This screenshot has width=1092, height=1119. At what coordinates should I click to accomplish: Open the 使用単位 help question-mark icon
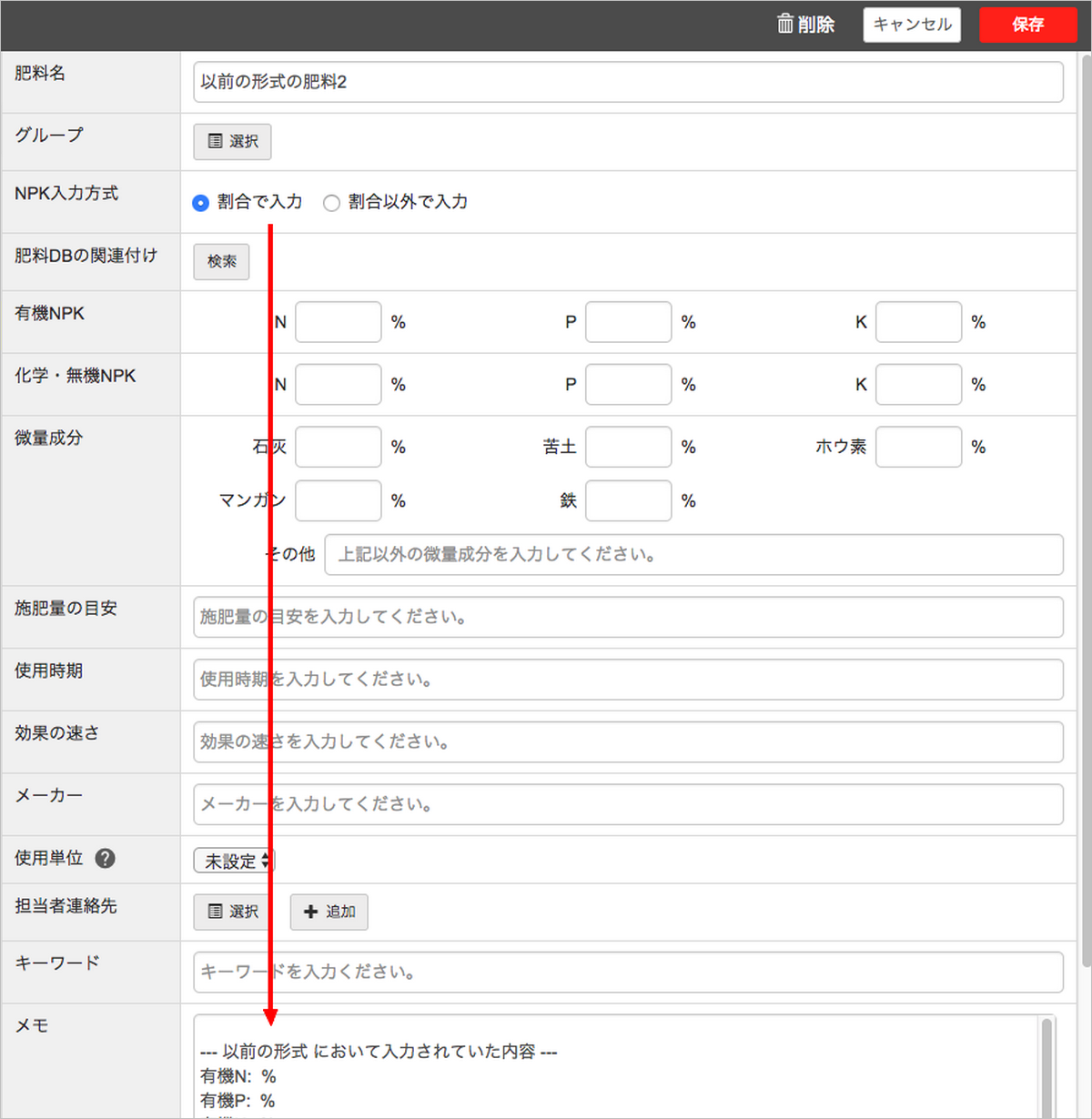pos(106,858)
